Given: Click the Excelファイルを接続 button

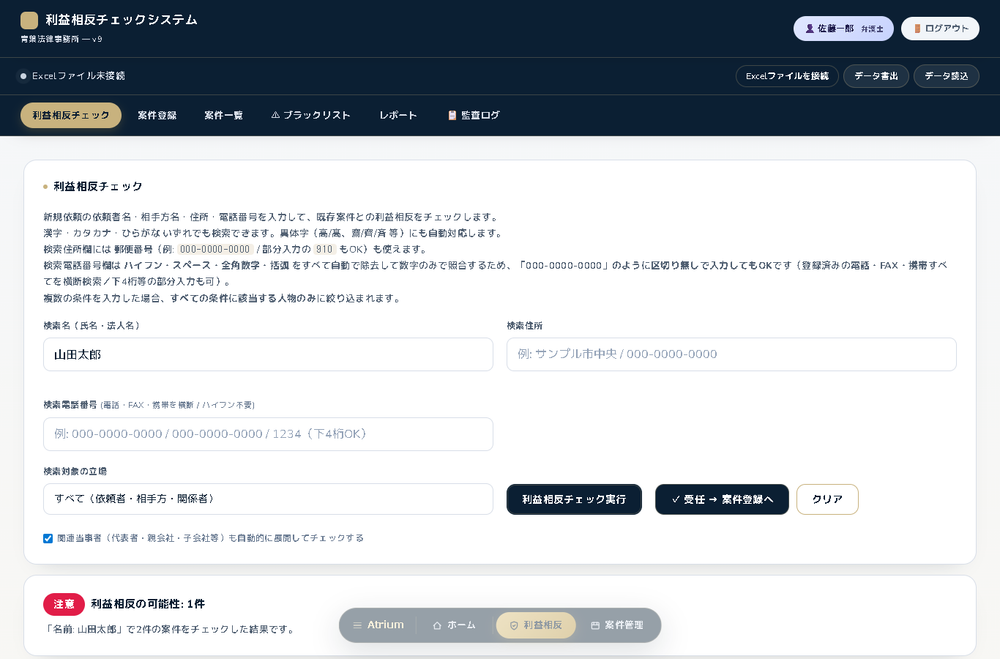Looking at the screenshot, I should [x=787, y=76].
